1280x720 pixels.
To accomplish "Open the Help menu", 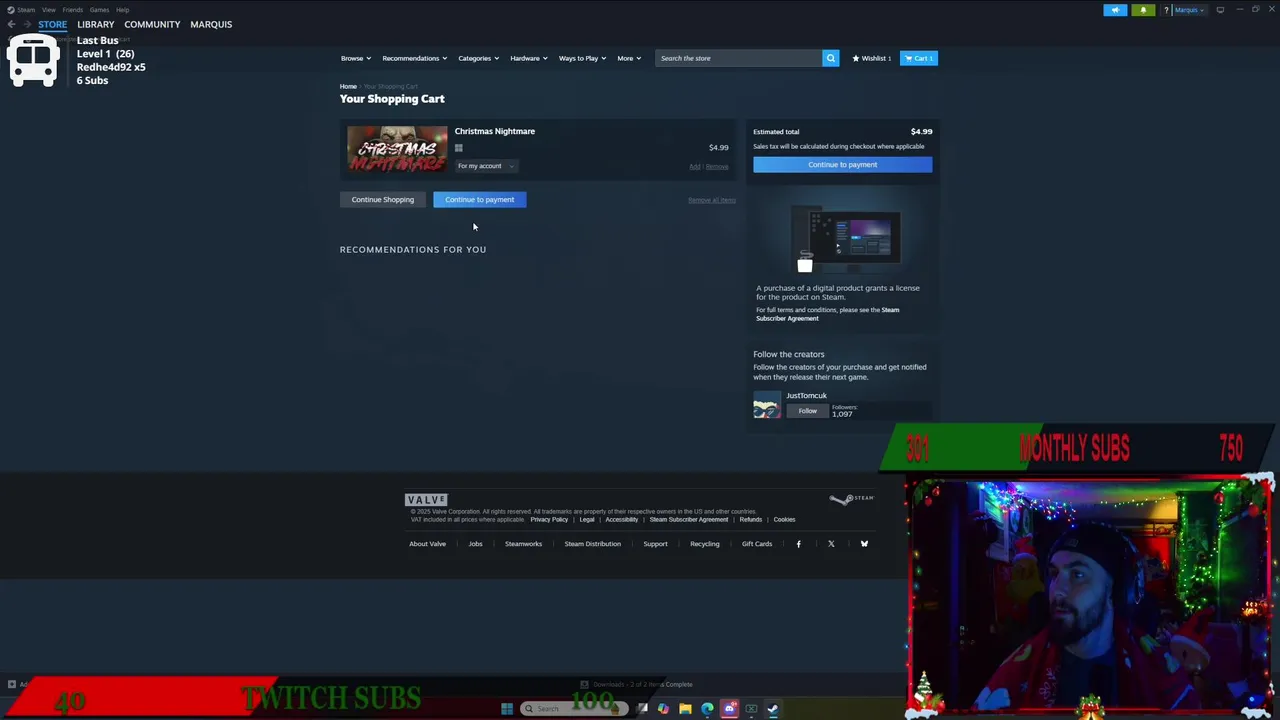I will [x=122, y=10].
